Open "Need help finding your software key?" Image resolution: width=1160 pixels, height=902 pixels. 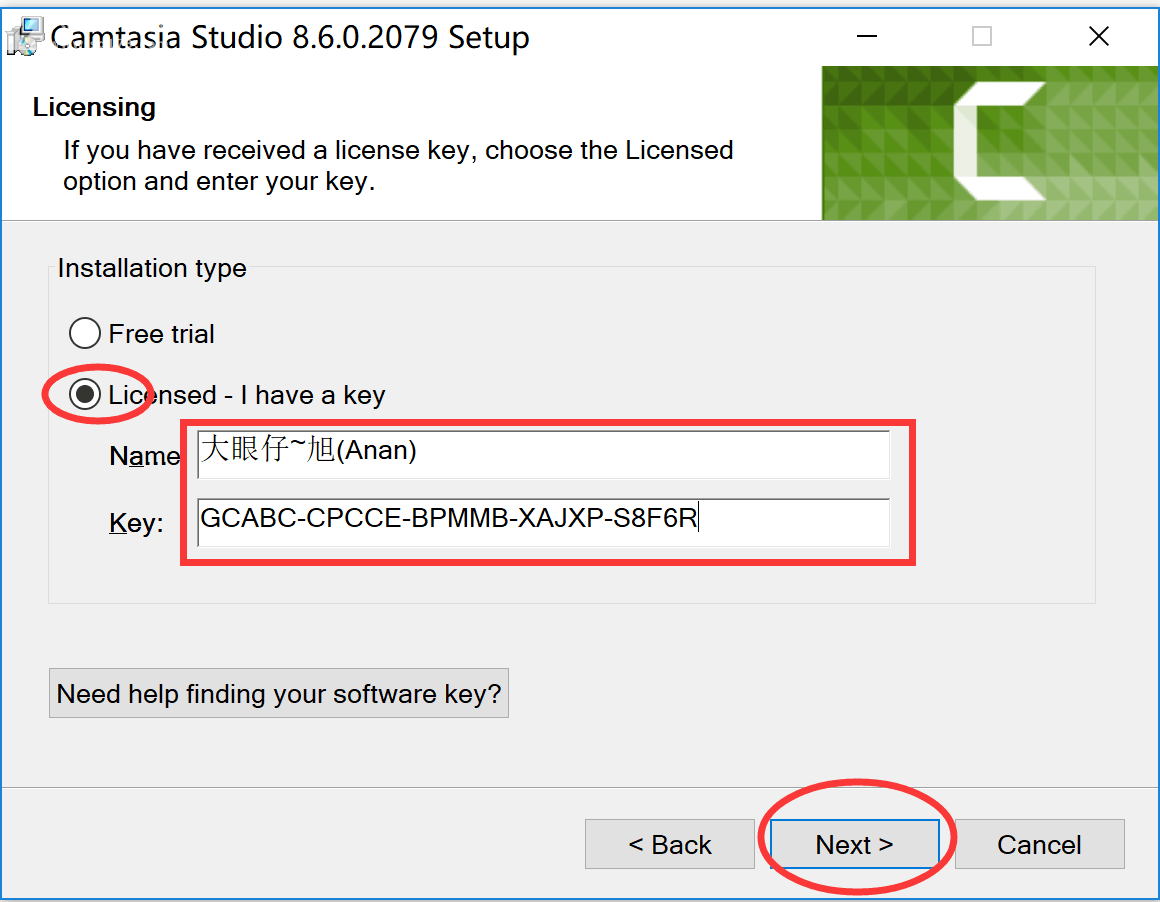click(279, 694)
